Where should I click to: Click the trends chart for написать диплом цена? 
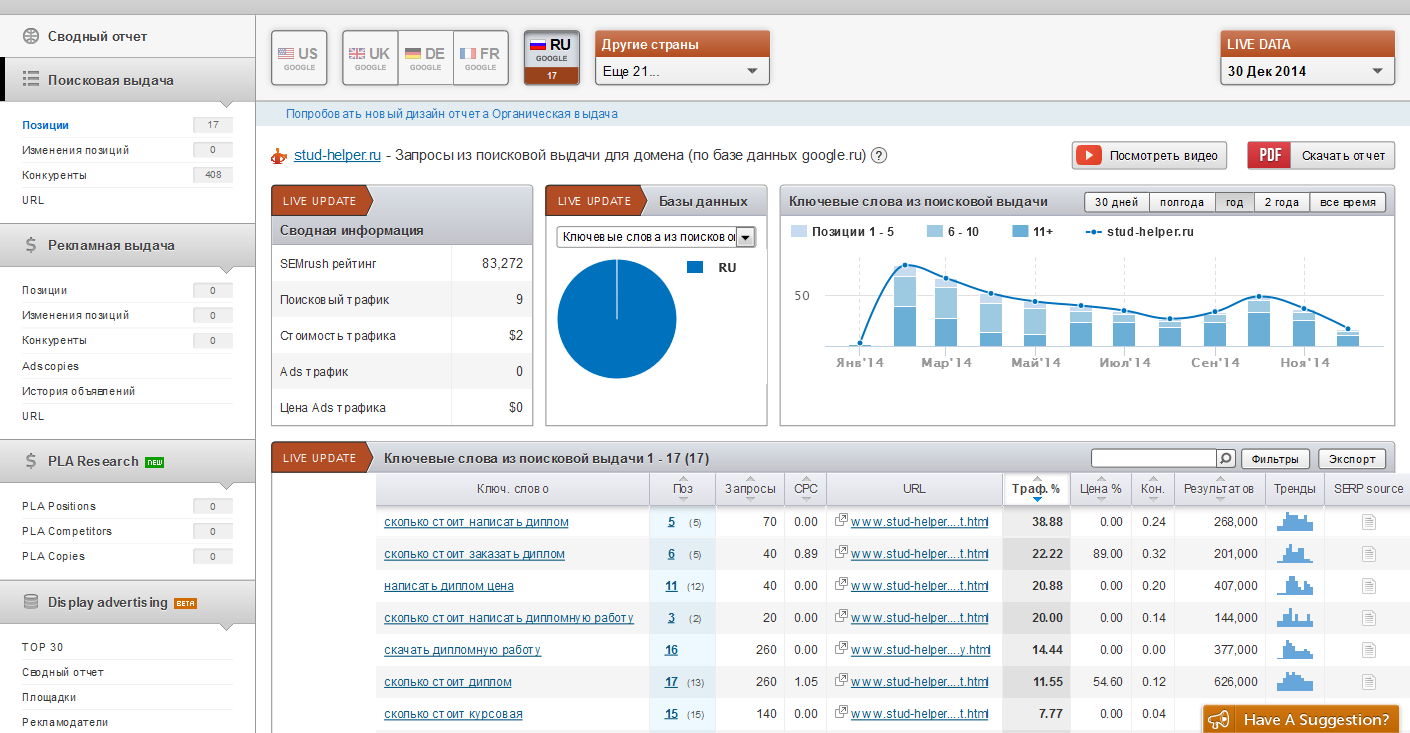(x=1295, y=586)
